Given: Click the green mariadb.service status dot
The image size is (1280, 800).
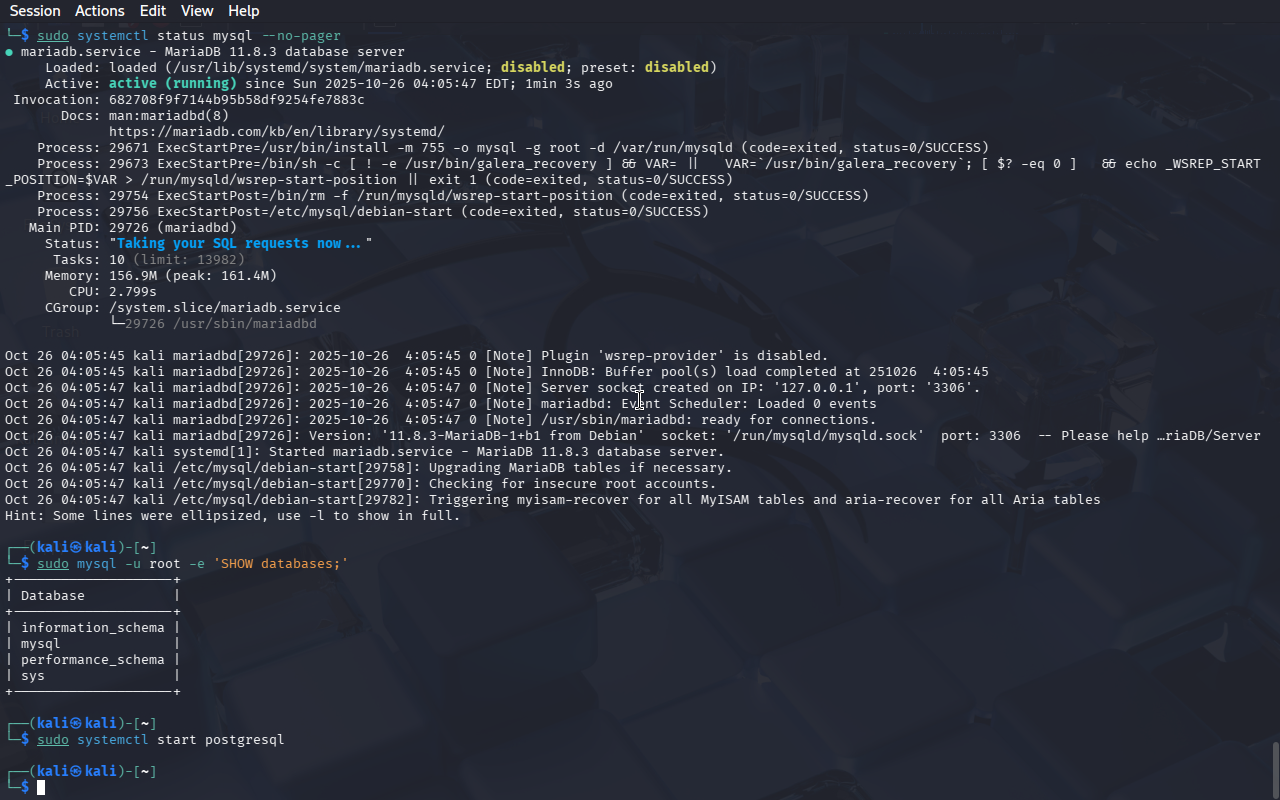Looking at the screenshot, I should coord(9,52).
